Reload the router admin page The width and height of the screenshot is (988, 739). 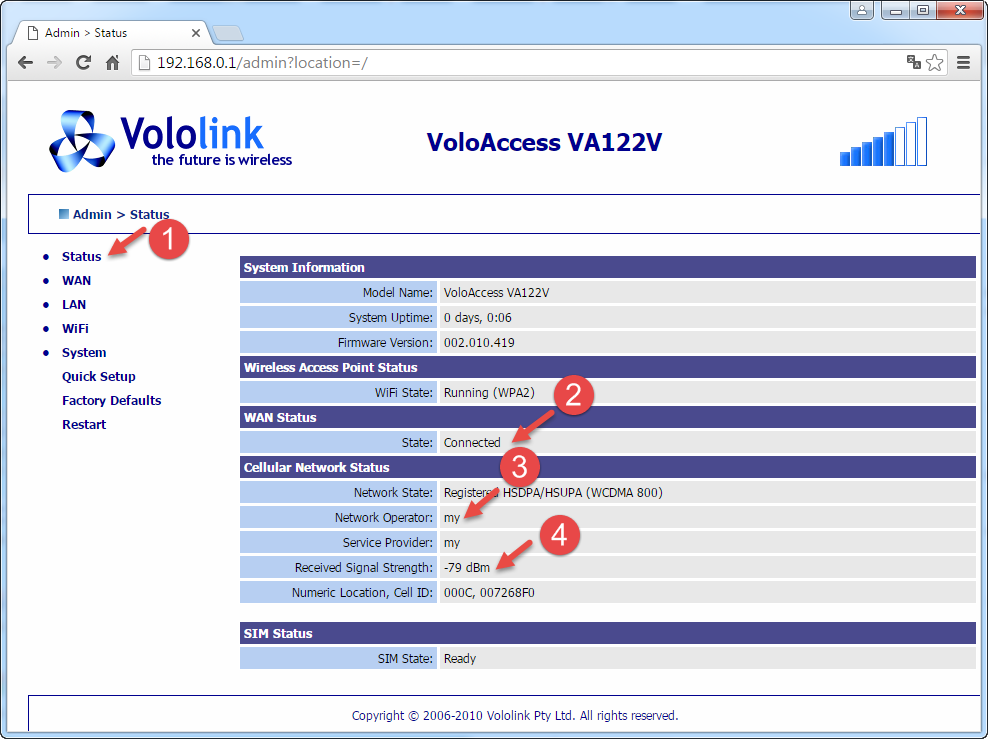(x=83, y=62)
